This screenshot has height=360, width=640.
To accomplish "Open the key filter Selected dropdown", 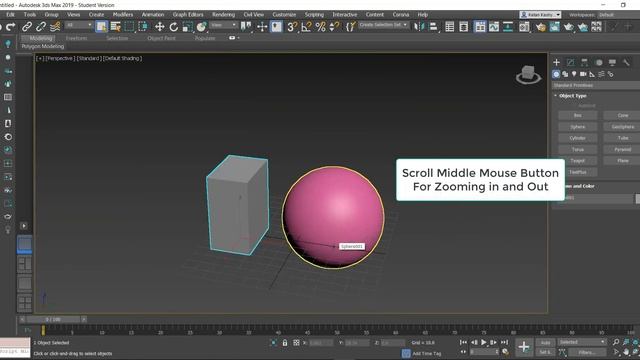I will coord(582,342).
